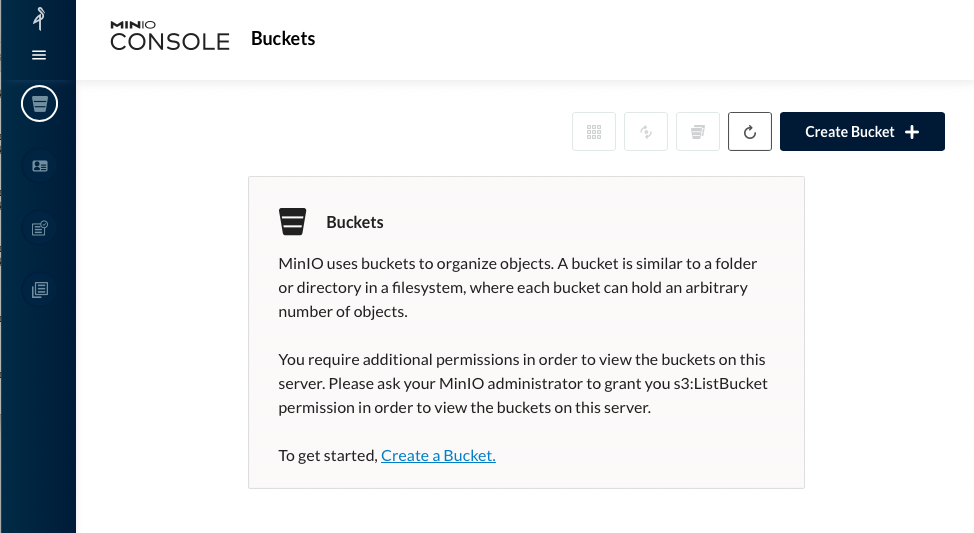
Task: Select multiple buckets via grid icon
Action: [x=594, y=132]
